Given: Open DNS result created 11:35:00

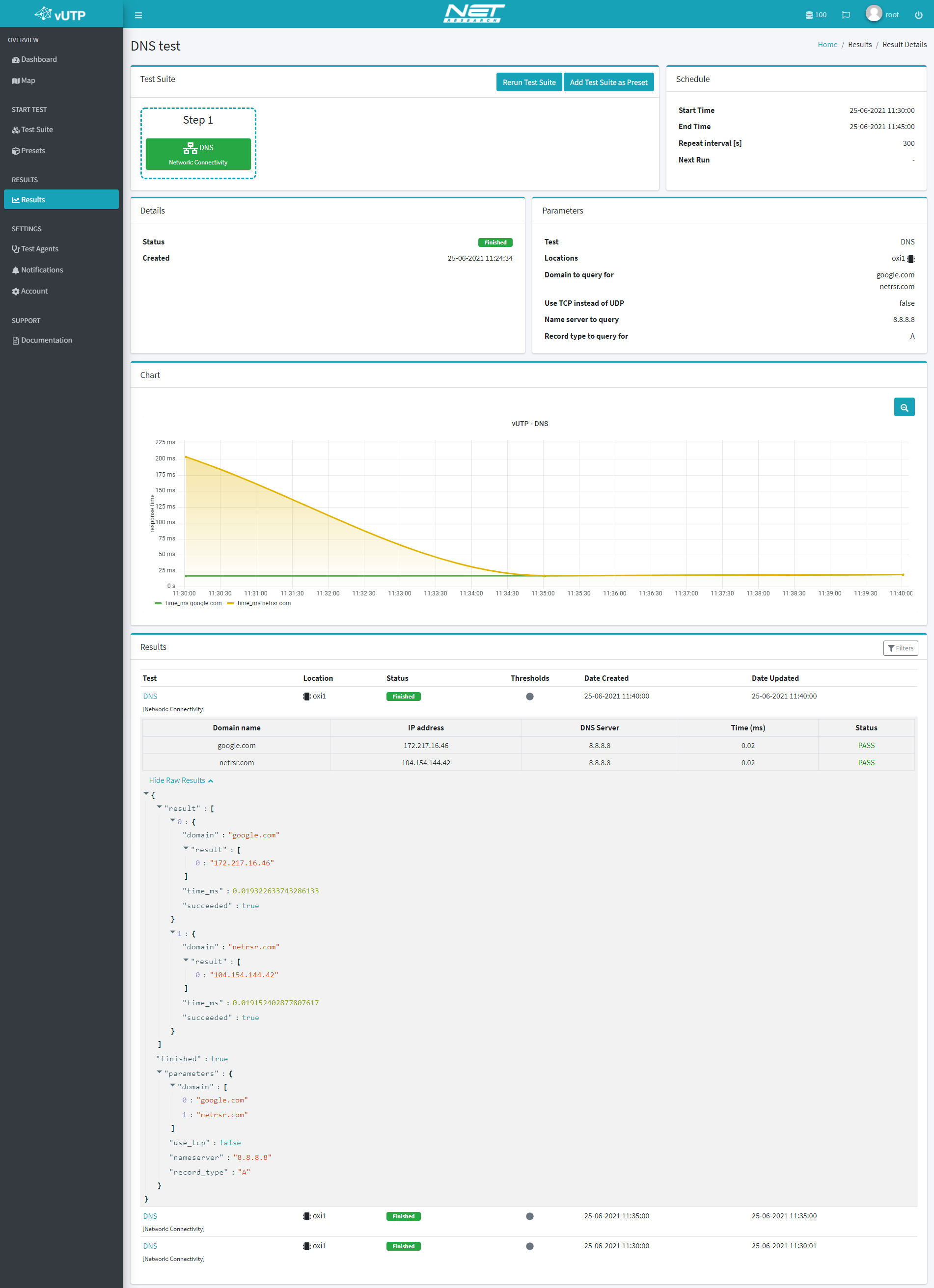Looking at the screenshot, I should point(150,1216).
